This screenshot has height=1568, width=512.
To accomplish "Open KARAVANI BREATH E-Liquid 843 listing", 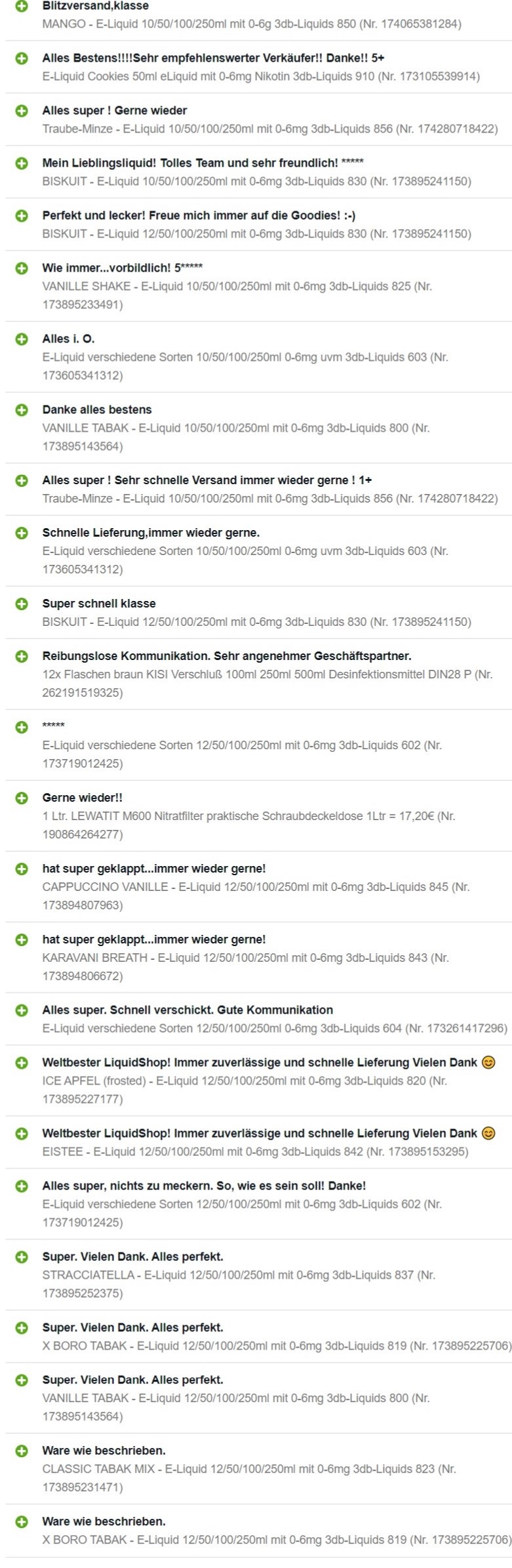I will click(246, 967).
